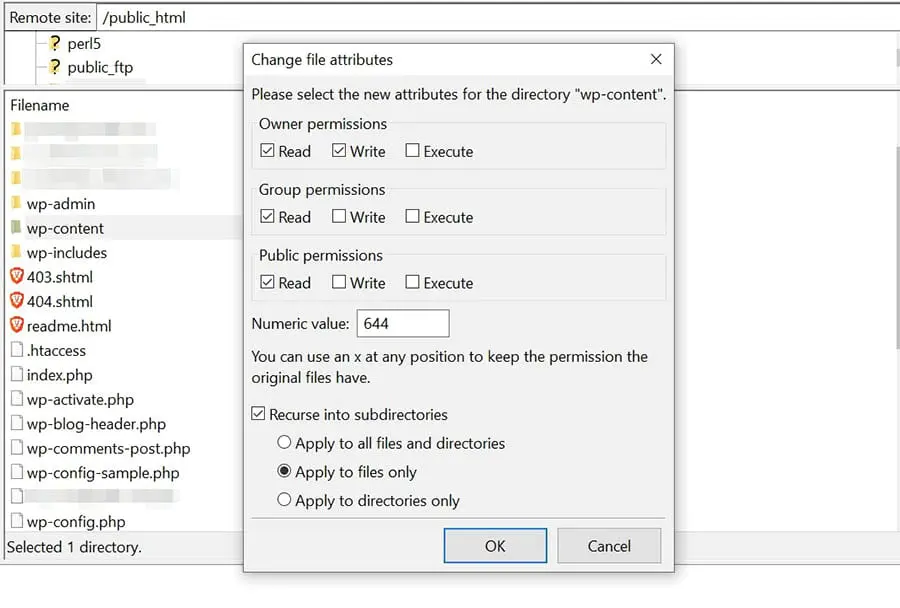900x608 pixels.
Task: Enable Owner Execute permission checkbox
Action: point(413,152)
